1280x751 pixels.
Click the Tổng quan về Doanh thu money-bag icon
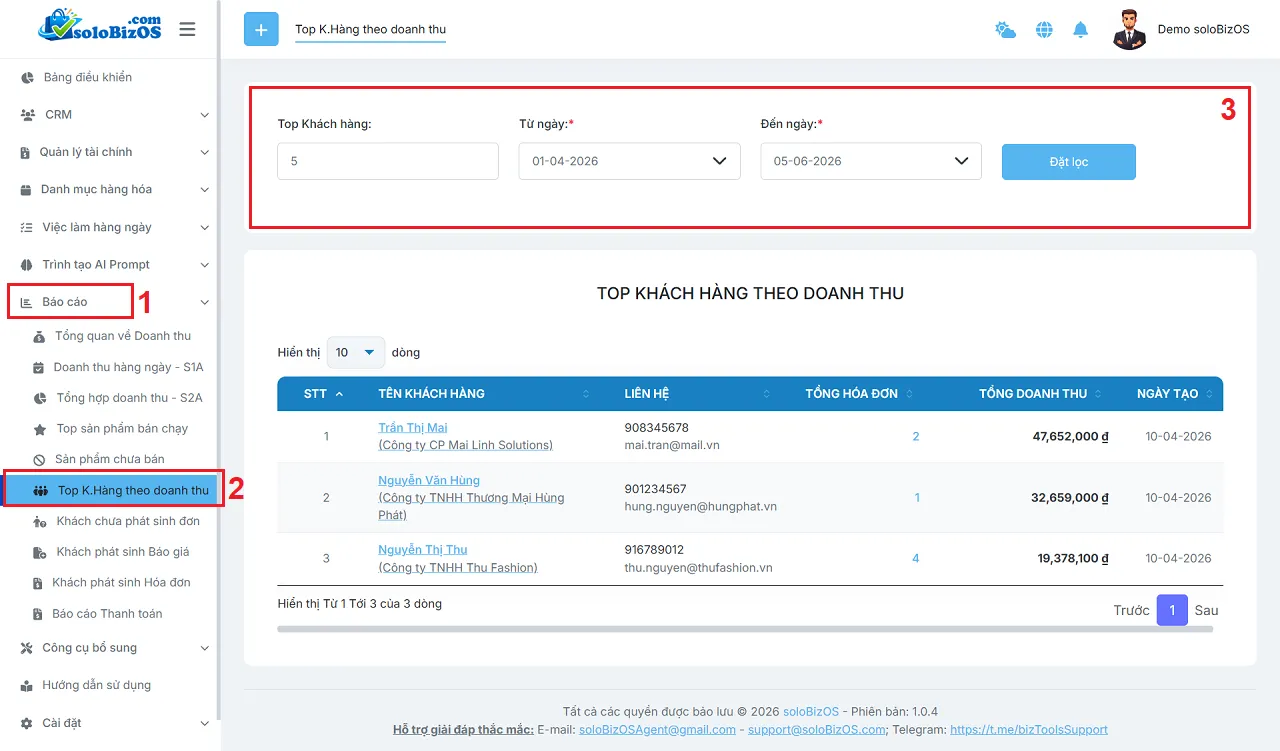pos(39,336)
